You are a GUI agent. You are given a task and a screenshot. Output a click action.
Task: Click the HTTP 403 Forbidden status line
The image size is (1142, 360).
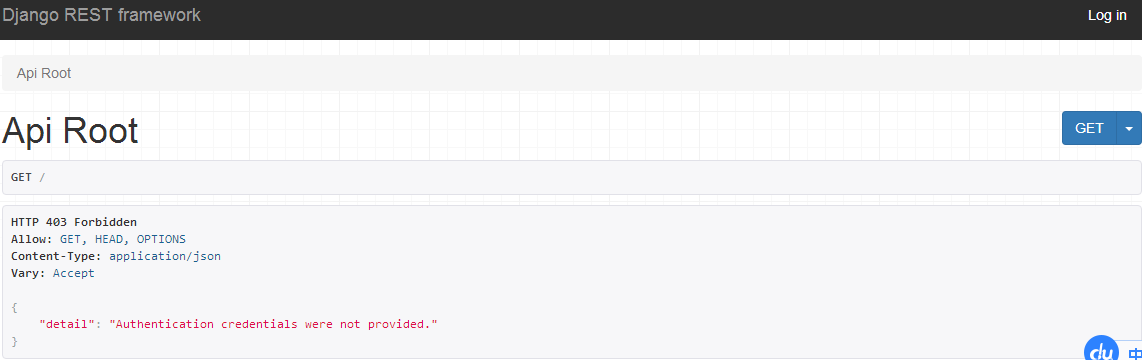point(74,222)
